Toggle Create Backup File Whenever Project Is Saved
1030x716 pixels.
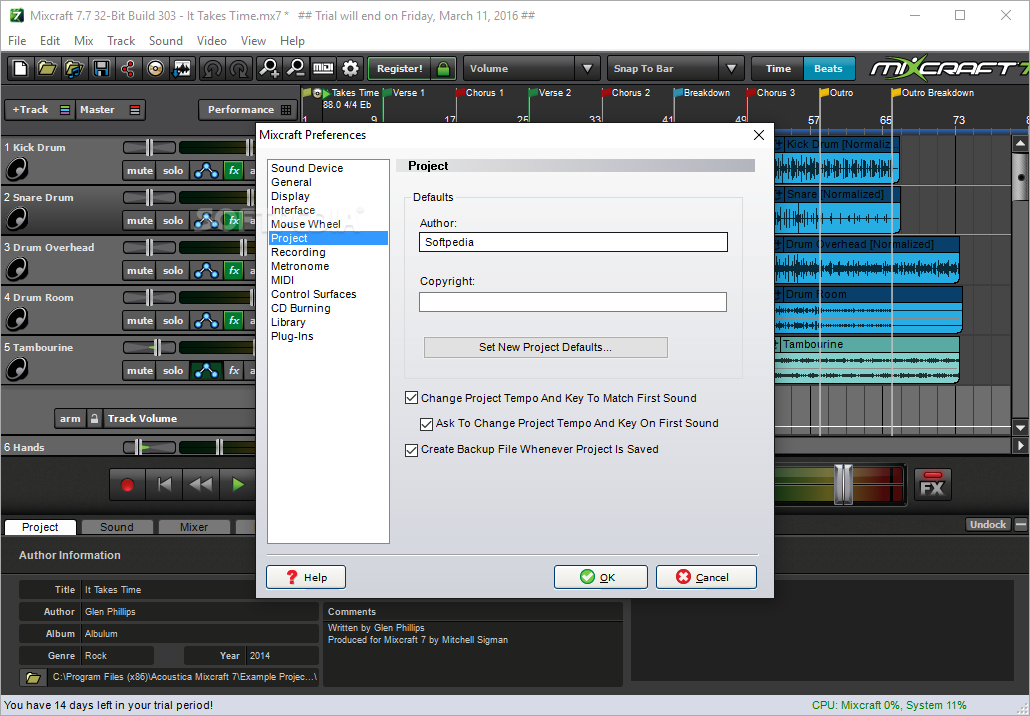(x=412, y=450)
